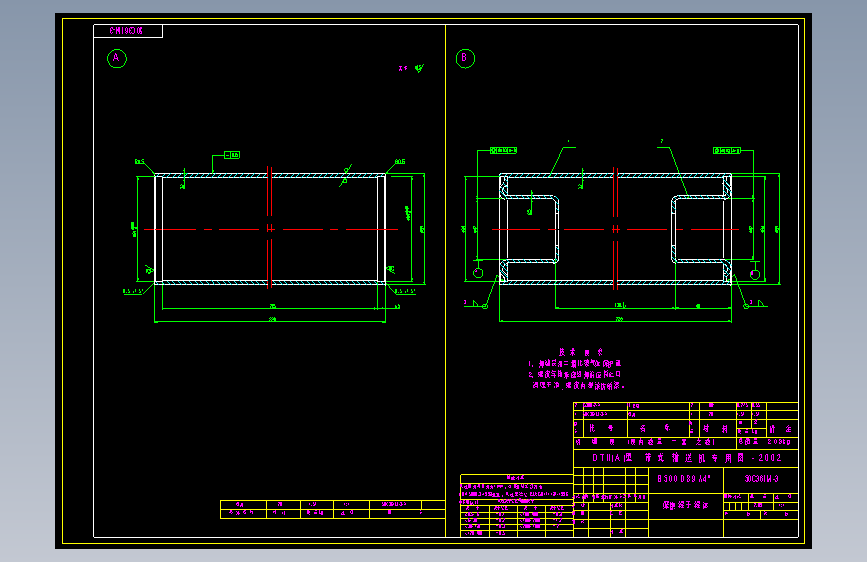This screenshot has width=867, height=562.
Task: Select the B500 D89 specification text
Action: pos(683,479)
